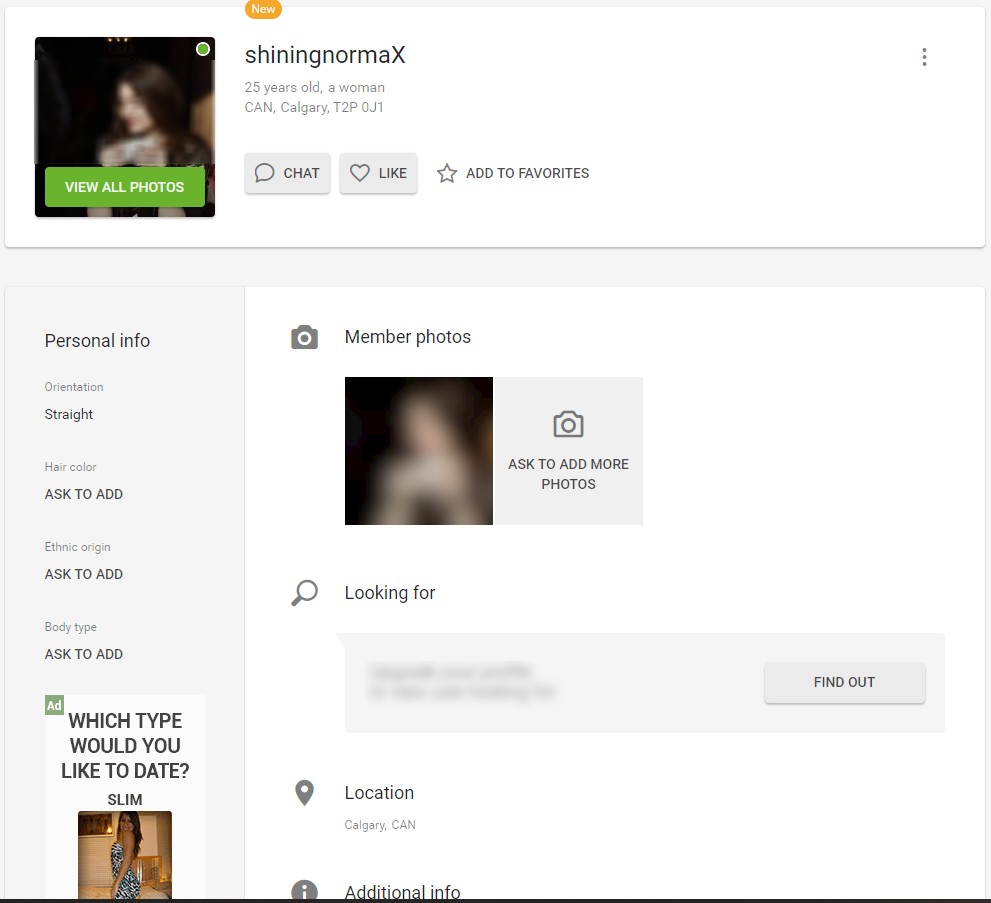Open the blurred member photo thumbnail
The height and width of the screenshot is (903, 991).
pos(419,451)
